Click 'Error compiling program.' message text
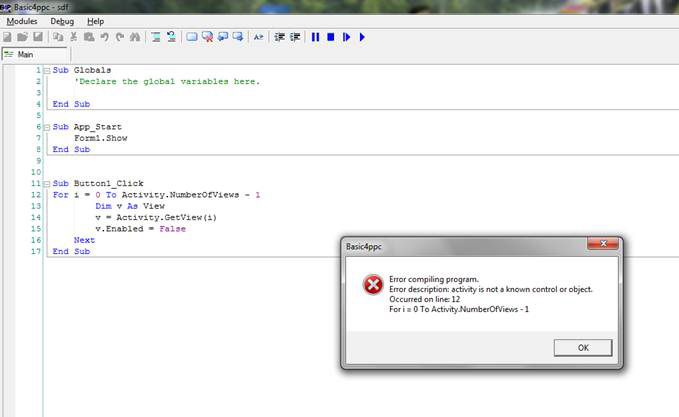This screenshot has width=679, height=417. point(434,279)
